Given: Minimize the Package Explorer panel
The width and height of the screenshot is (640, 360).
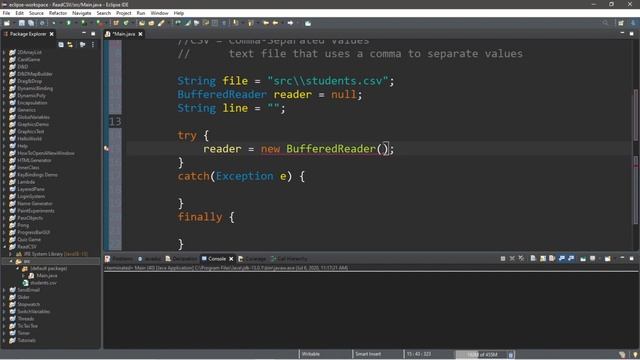Looking at the screenshot, I should [84, 33].
